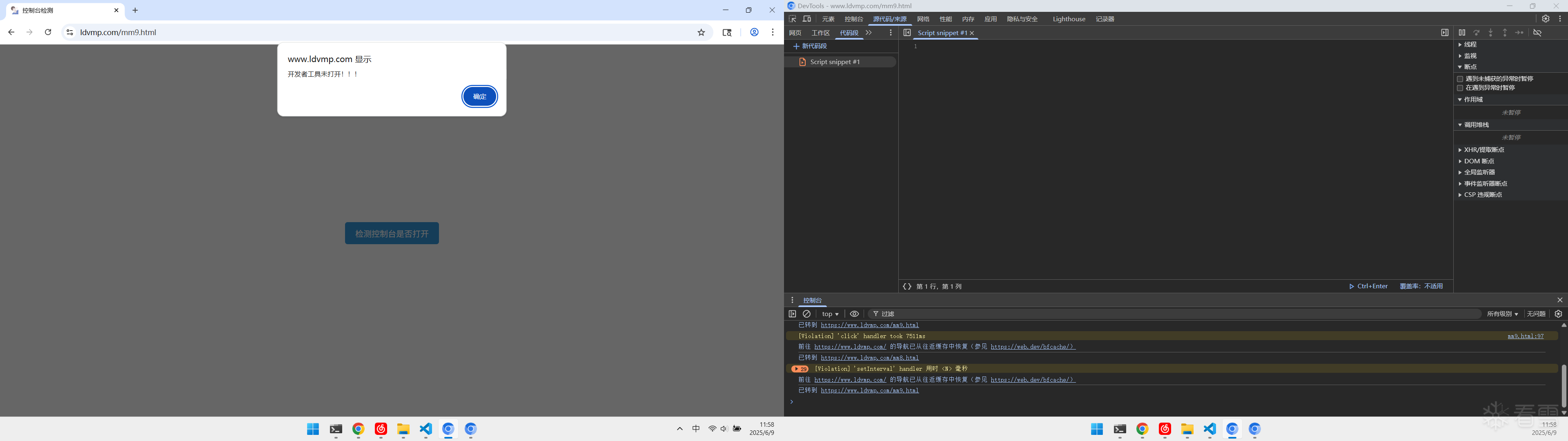This screenshot has height=441, width=1568.
Task: Open the top context dropdown in console
Action: pyautogui.click(x=830, y=314)
